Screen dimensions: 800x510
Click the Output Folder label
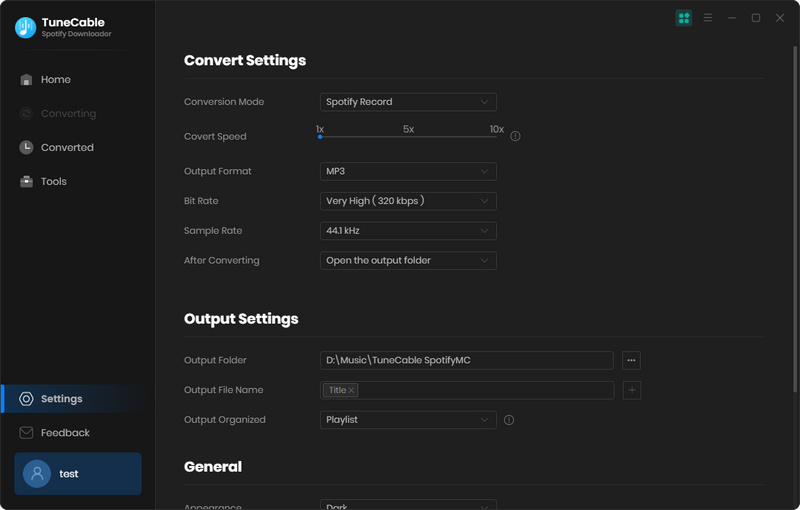[215, 361]
